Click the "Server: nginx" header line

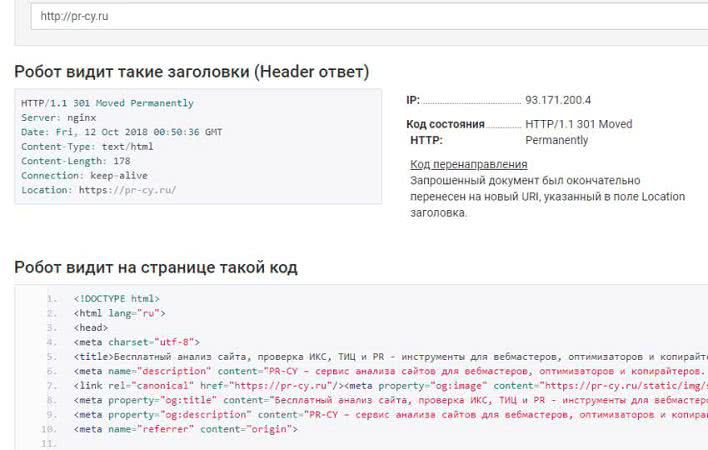coord(61,117)
